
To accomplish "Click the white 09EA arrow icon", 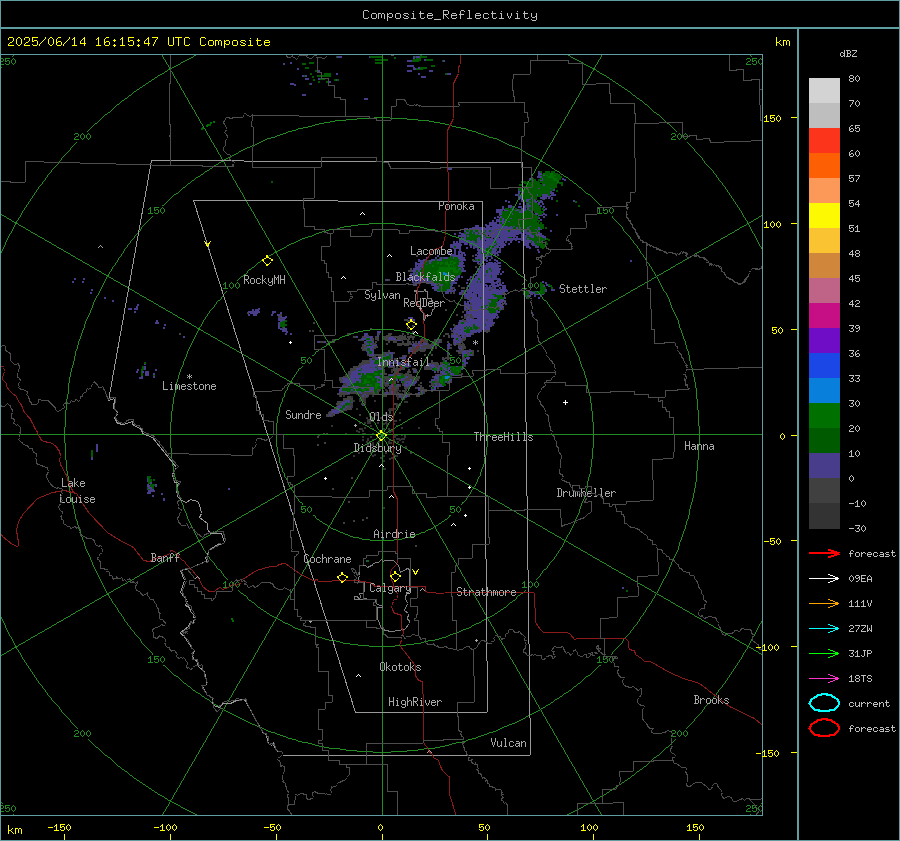I will click(824, 579).
